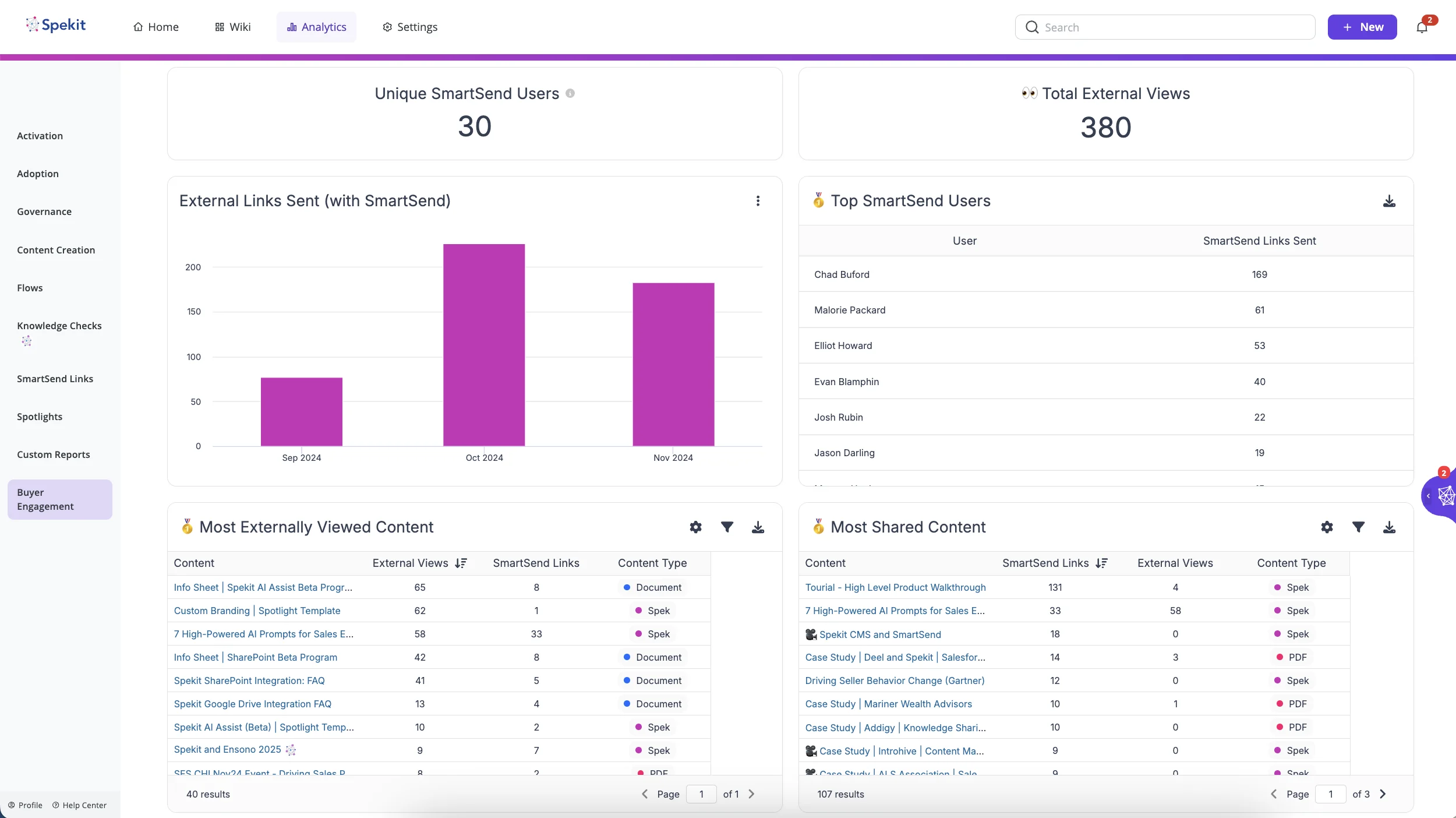Select the Analytics tab
1456x818 pixels.
[x=316, y=27]
